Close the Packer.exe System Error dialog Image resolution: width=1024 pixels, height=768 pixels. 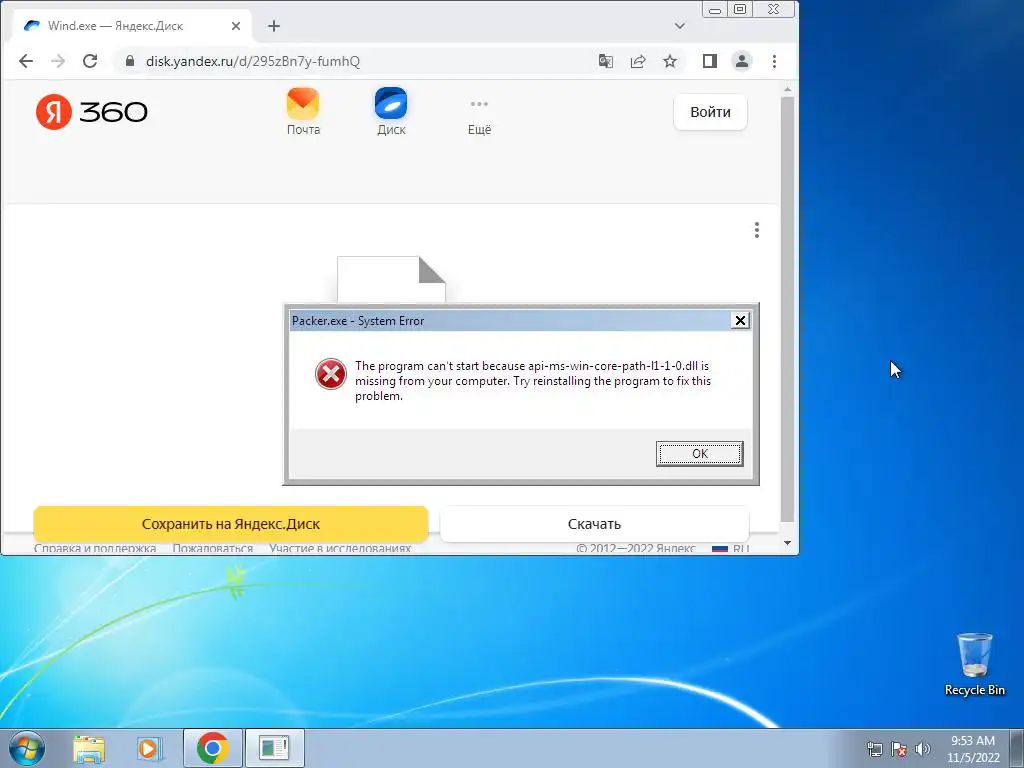pyautogui.click(x=740, y=321)
